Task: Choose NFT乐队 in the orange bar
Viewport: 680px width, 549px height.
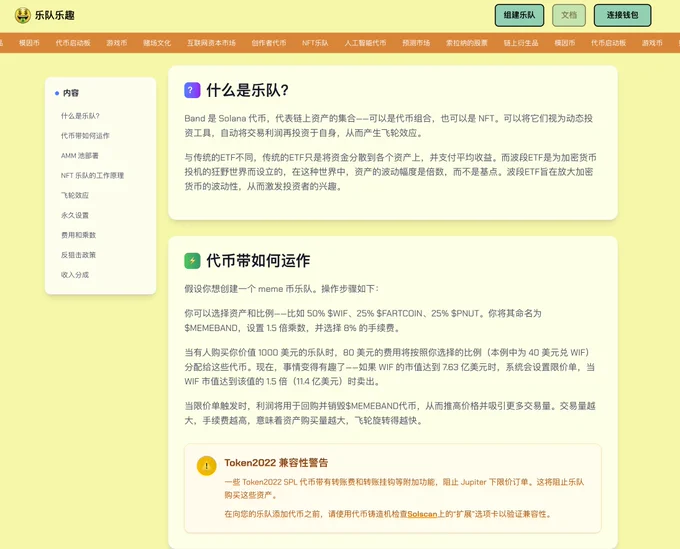Action: 315,43
